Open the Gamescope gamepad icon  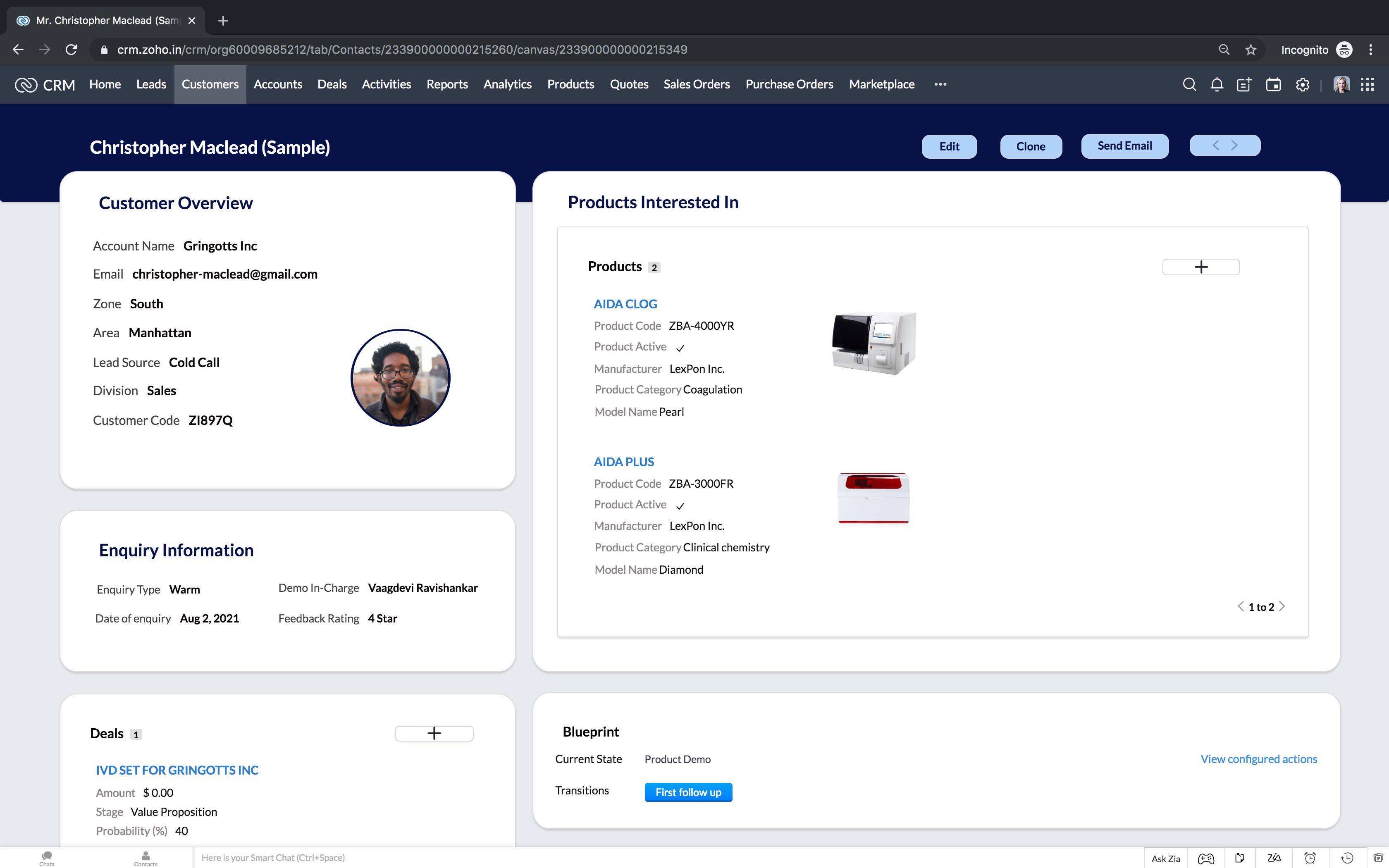coord(1205,858)
